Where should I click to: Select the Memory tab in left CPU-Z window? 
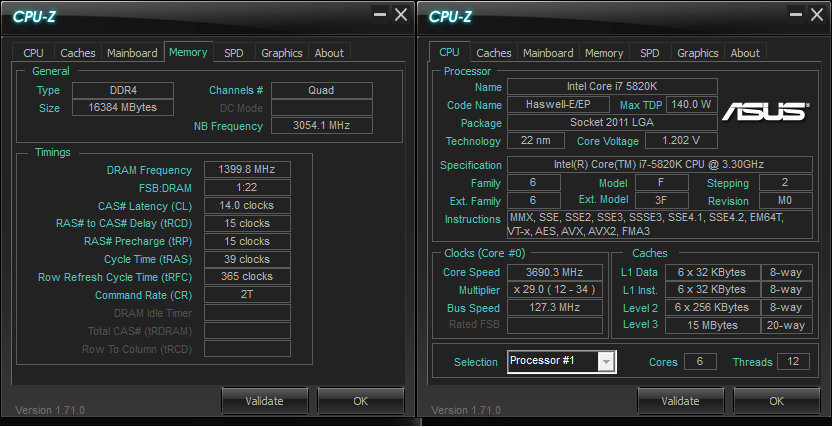(x=188, y=52)
